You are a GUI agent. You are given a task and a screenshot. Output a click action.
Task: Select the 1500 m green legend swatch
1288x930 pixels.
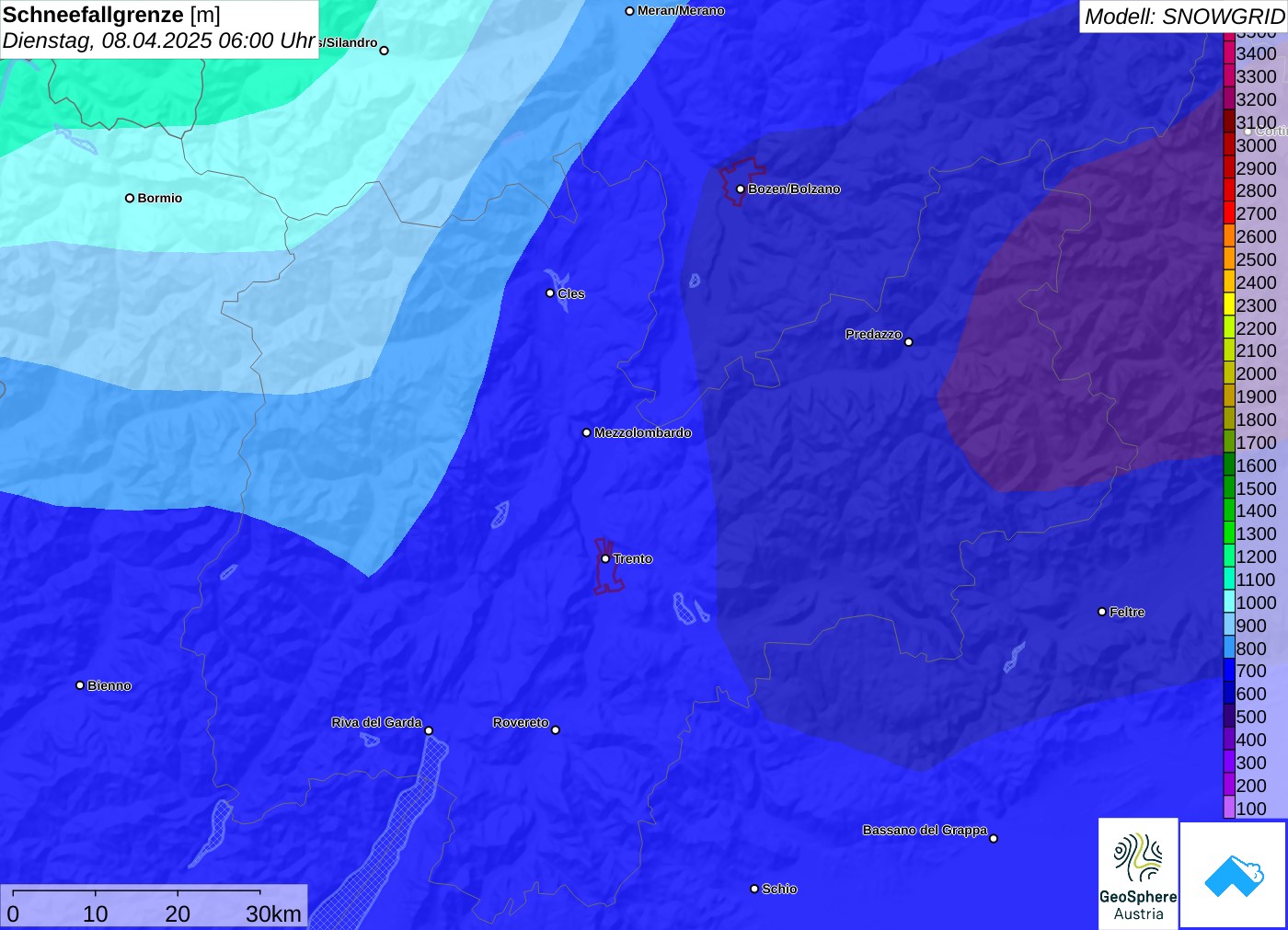coord(1229,488)
